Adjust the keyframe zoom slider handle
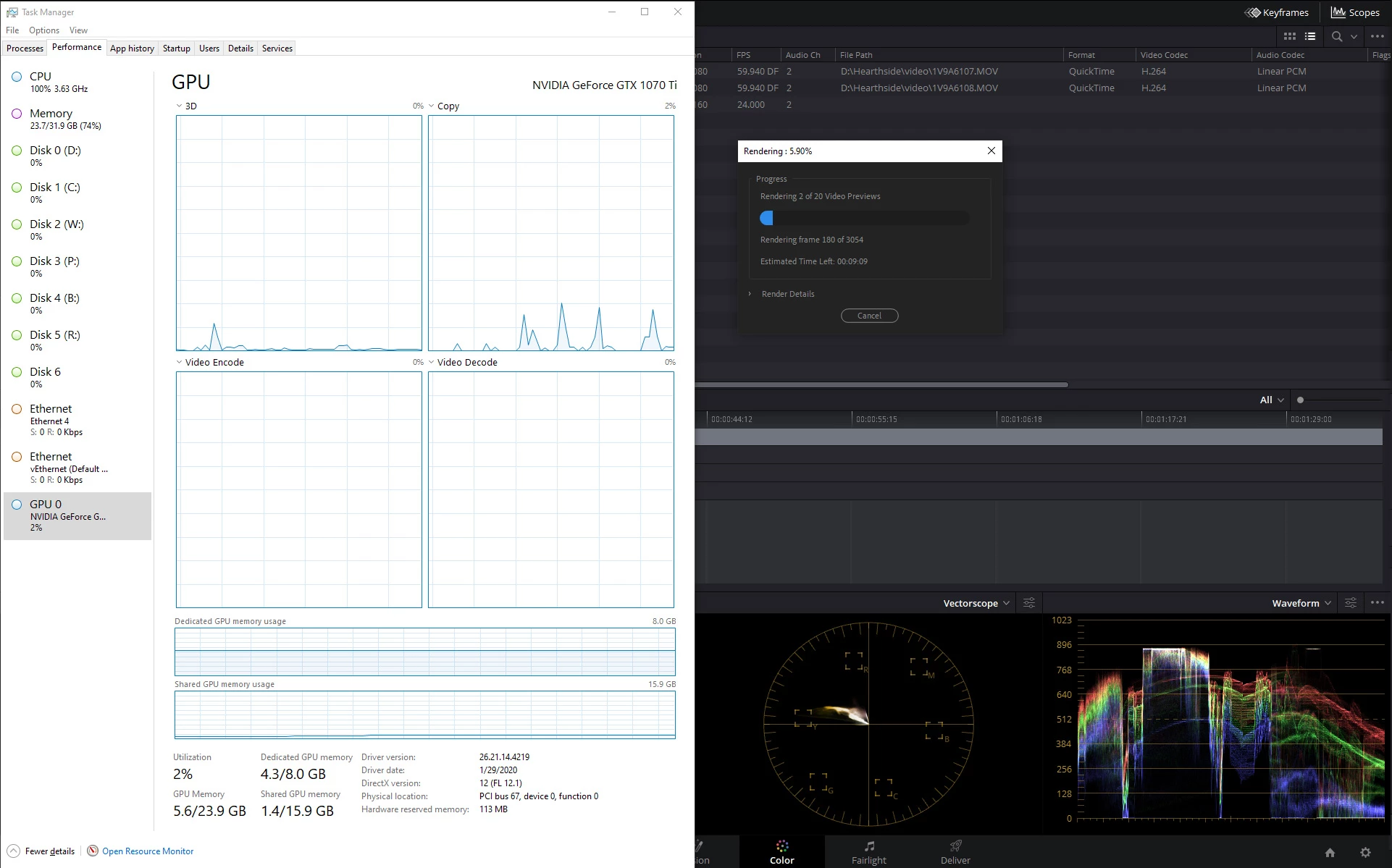1392x868 pixels. point(1300,400)
